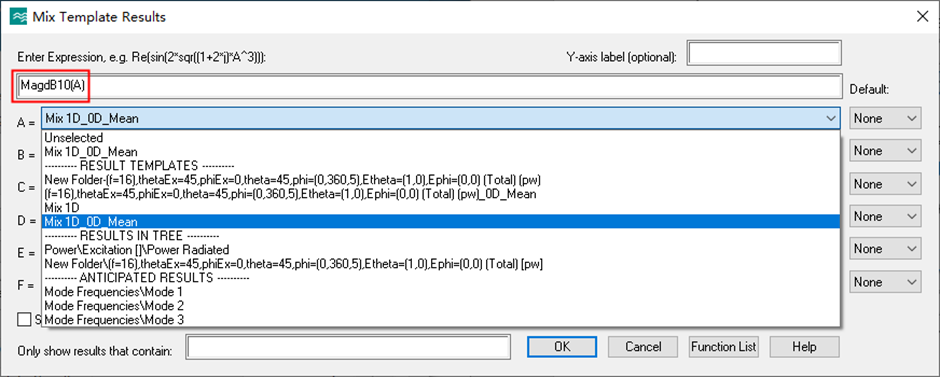Expand the Default dropdown for variable F

885,282
